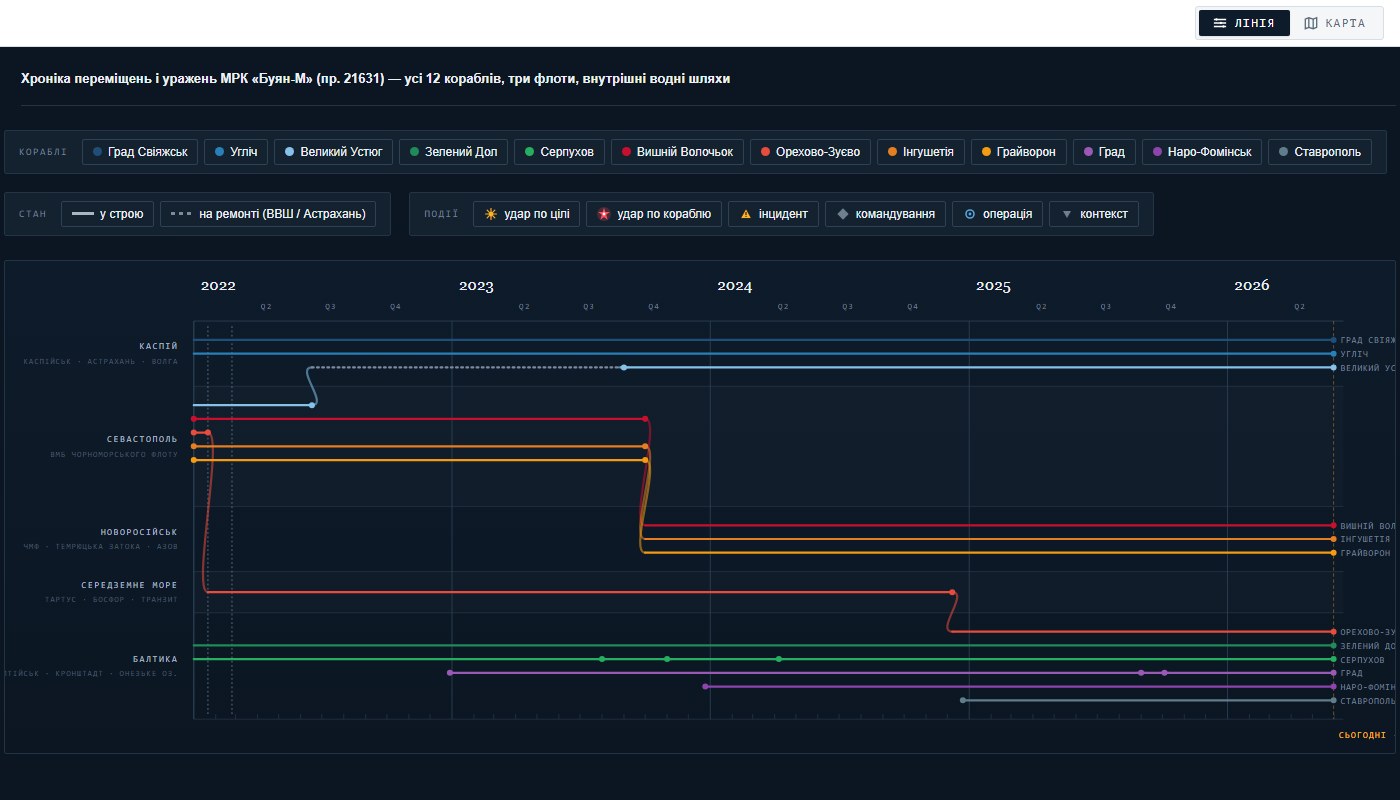Select the ЛІНІЯ timeline view tab
This screenshot has width=1400, height=800.
click(x=1244, y=23)
